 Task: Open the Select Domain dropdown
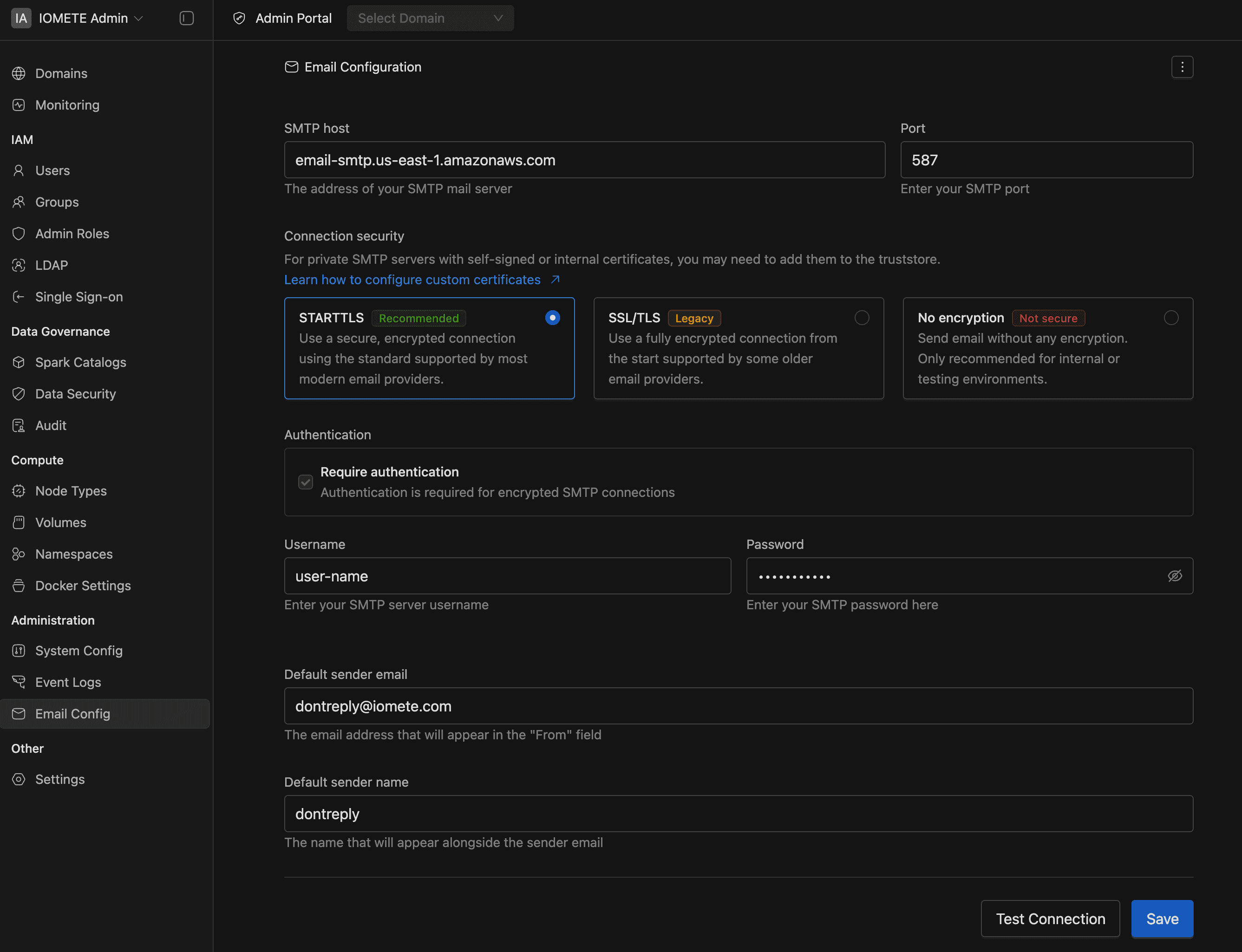click(x=430, y=18)
